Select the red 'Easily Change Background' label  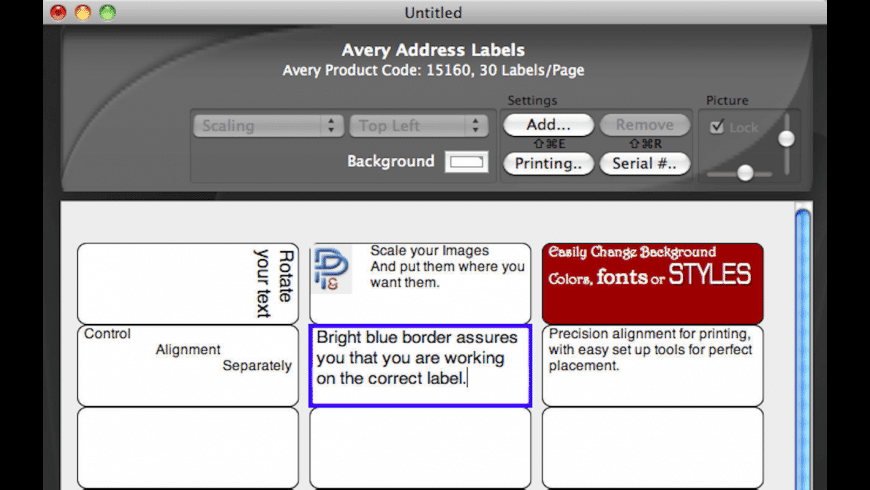pos(652,284)
